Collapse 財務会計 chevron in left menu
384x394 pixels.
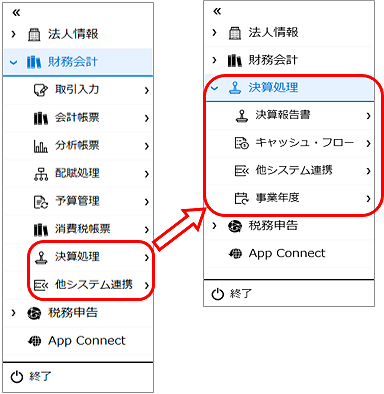tap(13, 62)
